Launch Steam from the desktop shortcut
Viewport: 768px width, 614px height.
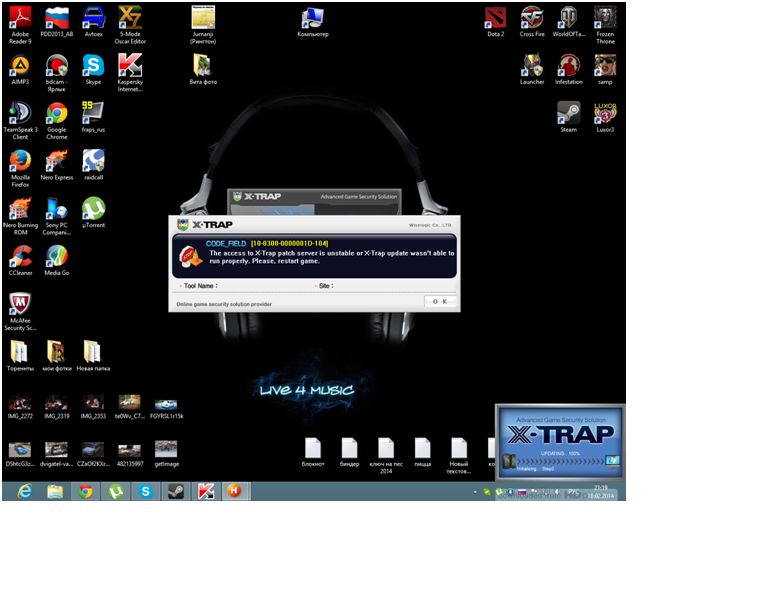coord(568,113)
